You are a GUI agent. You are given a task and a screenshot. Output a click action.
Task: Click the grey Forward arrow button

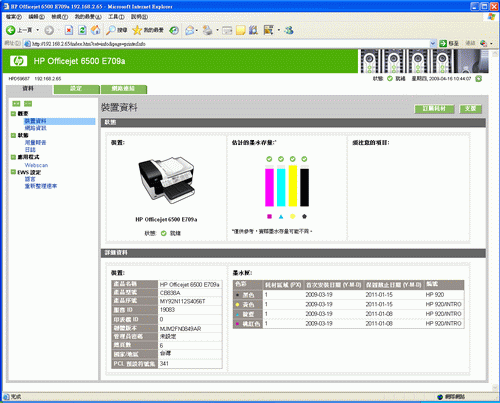49,30
